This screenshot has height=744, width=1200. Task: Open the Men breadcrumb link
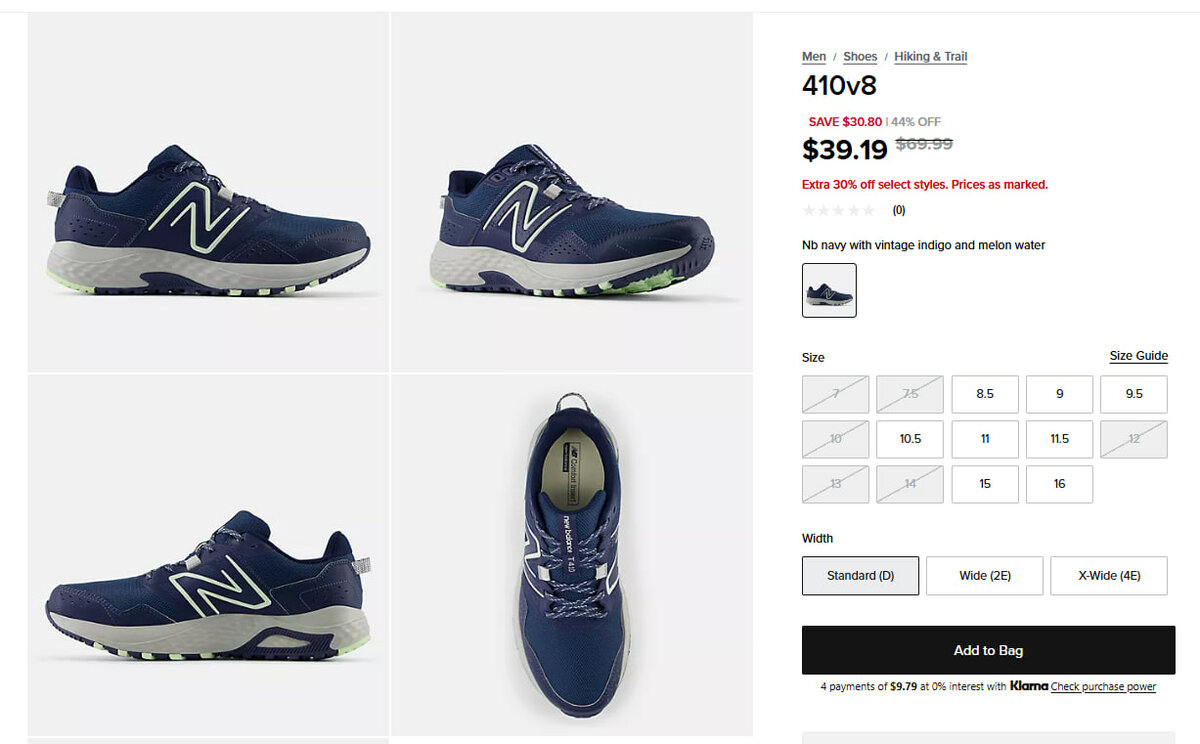tap(814, 57)
